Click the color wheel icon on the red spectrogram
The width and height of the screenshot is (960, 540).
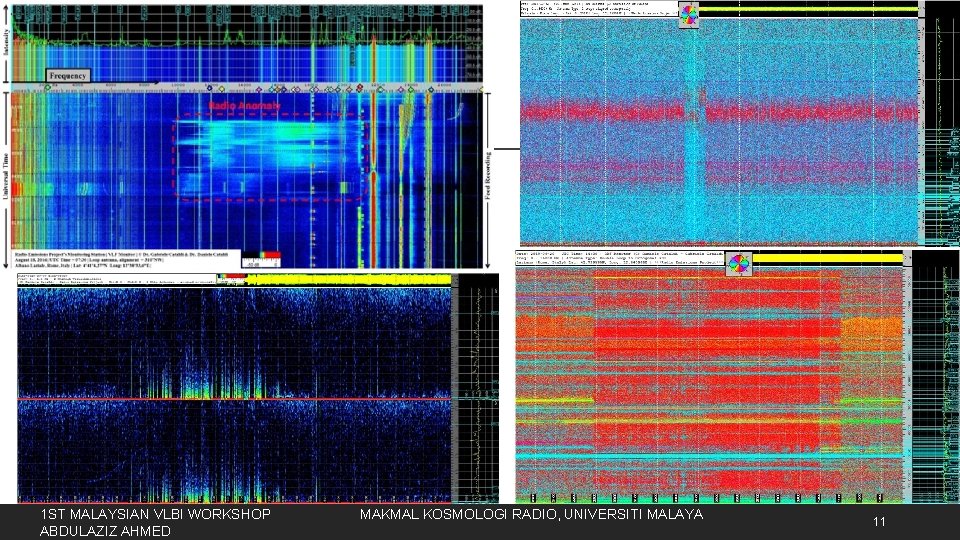739,264
